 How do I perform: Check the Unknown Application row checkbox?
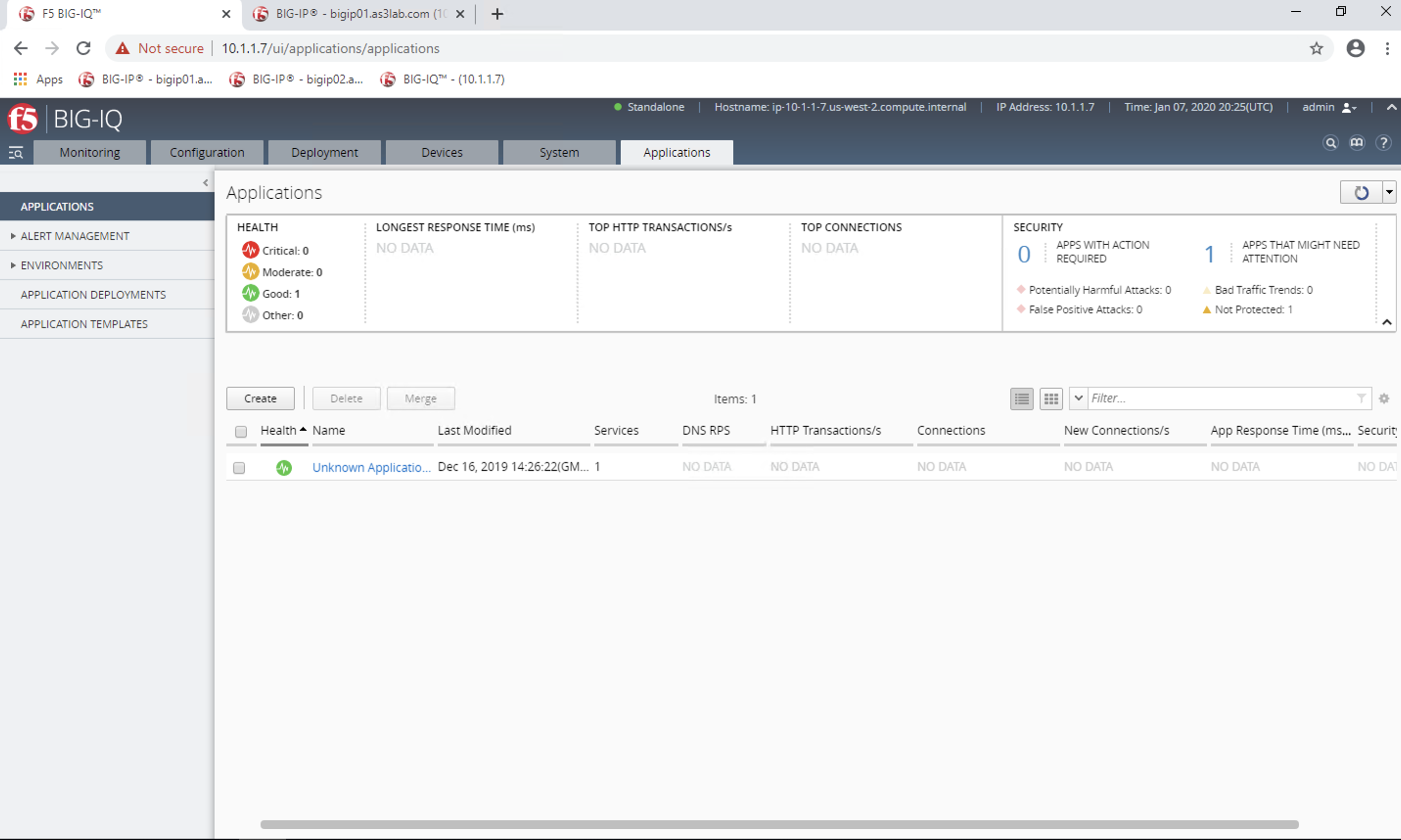[239, 468]
